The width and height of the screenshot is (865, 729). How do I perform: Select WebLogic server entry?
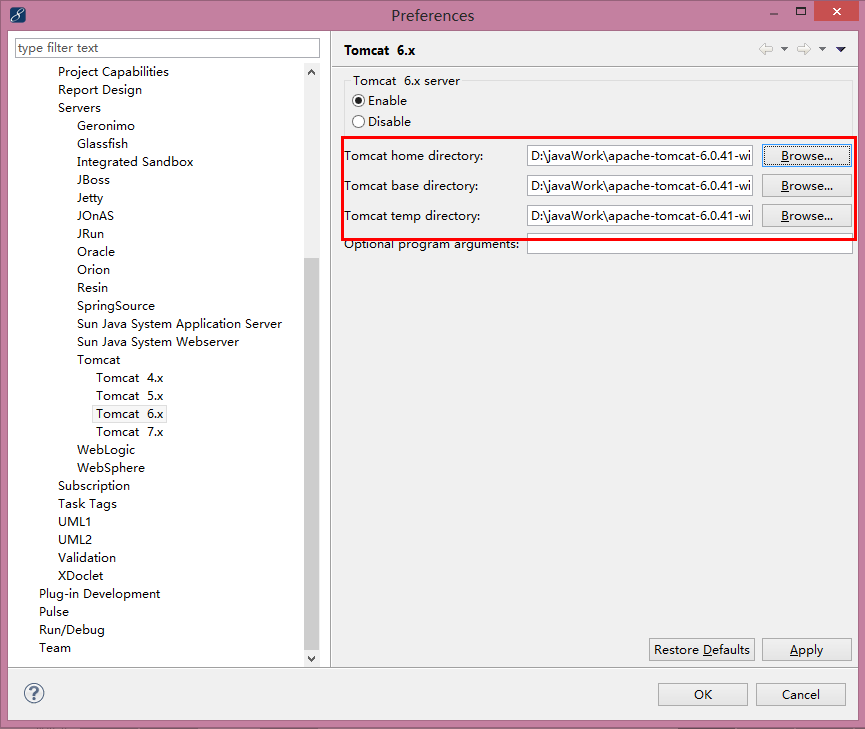click(x=106, y=450)
